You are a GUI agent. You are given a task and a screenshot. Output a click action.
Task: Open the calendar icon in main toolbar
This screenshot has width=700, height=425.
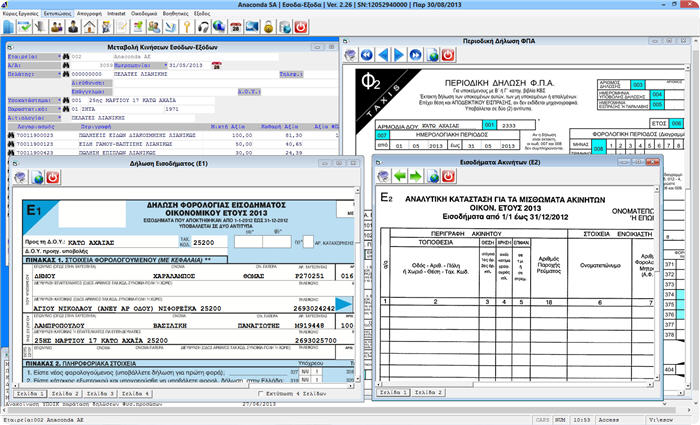(x=236, y=27)
